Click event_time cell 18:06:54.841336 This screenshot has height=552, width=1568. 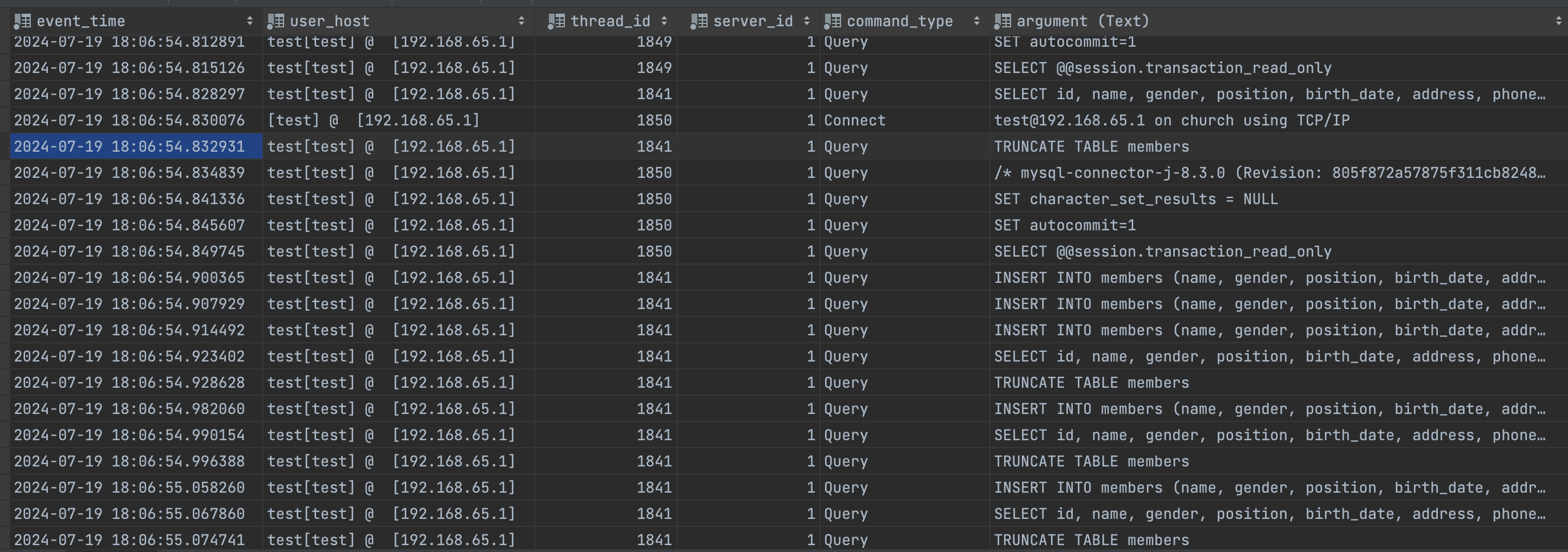point(136,199)
